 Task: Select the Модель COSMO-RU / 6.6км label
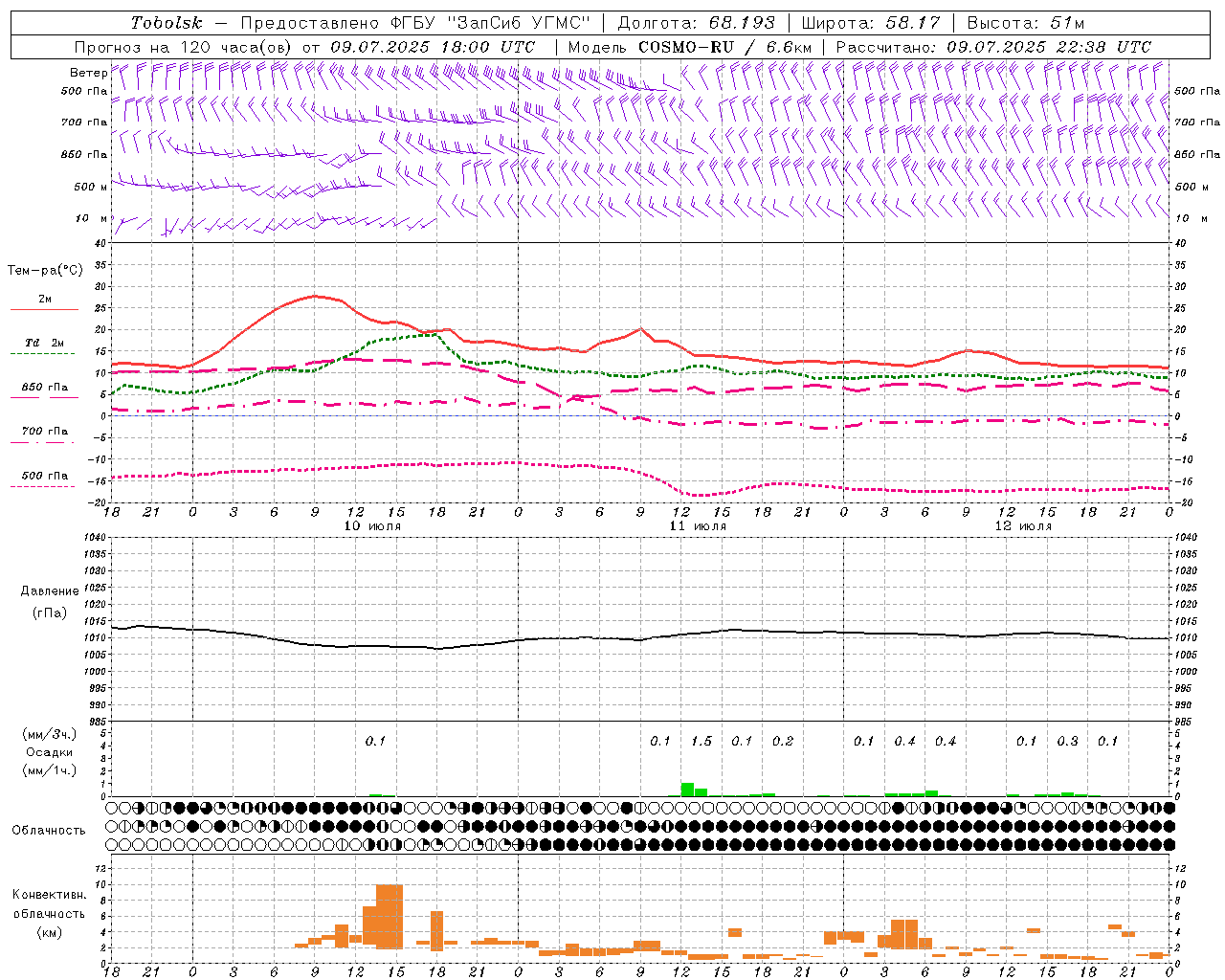[x=690, y=47]
